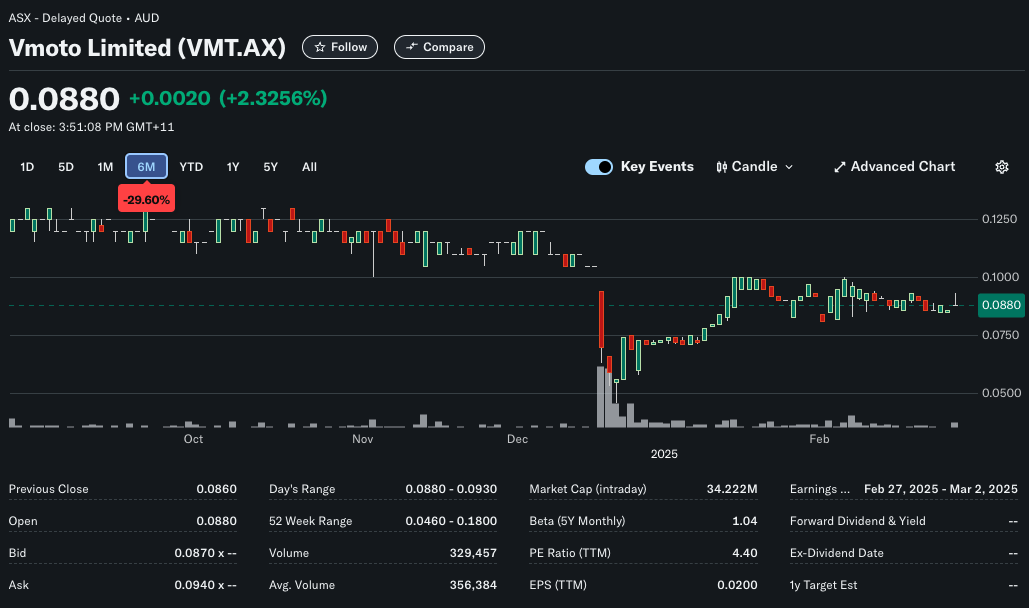The height and width of the screenshot is (608, 1029).
Task: Click the Vmoto Limited (VMT.AX) heading
Action: pos(147,48)
